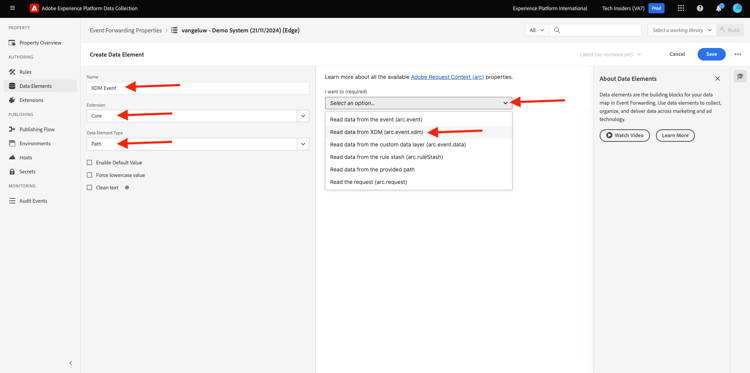
Task: Click the Secrets lock icon
Action: click(12, 172)
